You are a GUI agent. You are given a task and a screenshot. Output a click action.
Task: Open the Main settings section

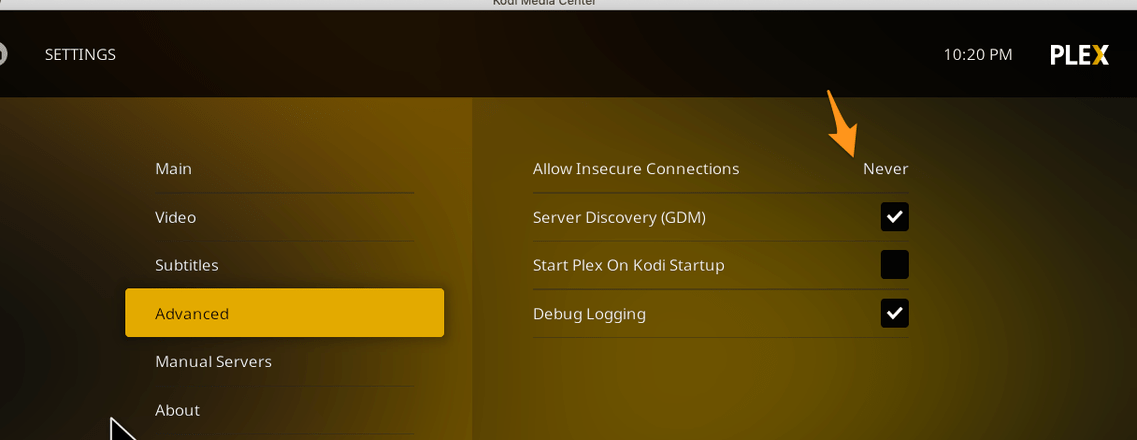tap(284, 169)
